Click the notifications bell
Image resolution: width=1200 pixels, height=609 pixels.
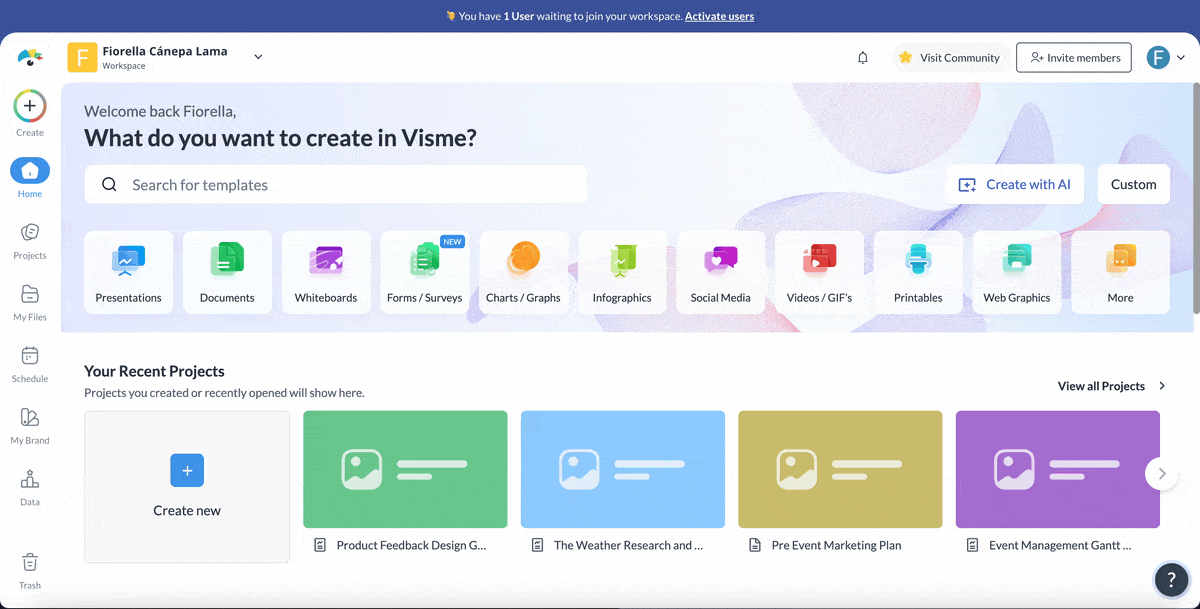tap(862, 57)
